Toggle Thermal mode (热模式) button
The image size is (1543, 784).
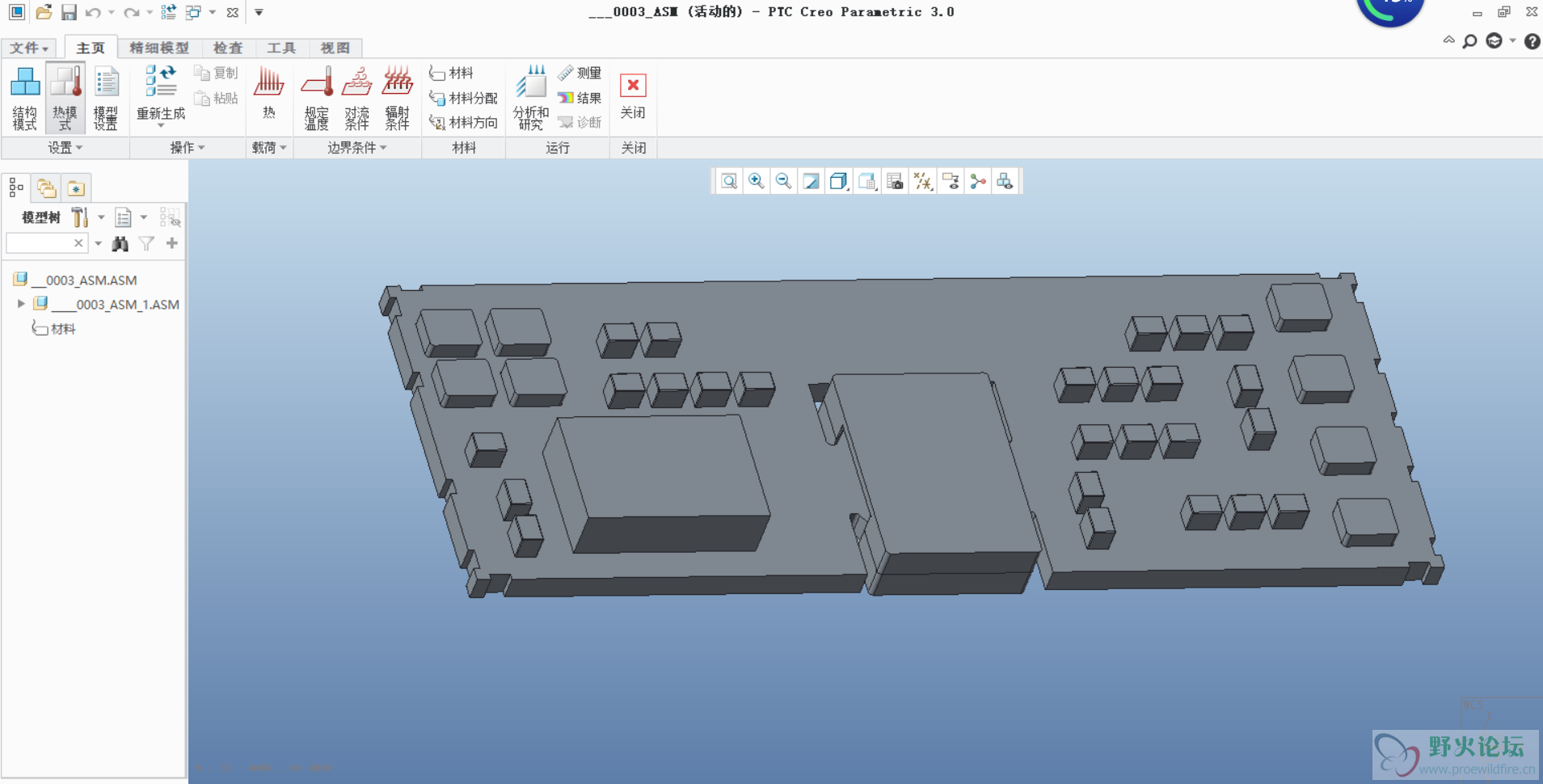point(65,98)
